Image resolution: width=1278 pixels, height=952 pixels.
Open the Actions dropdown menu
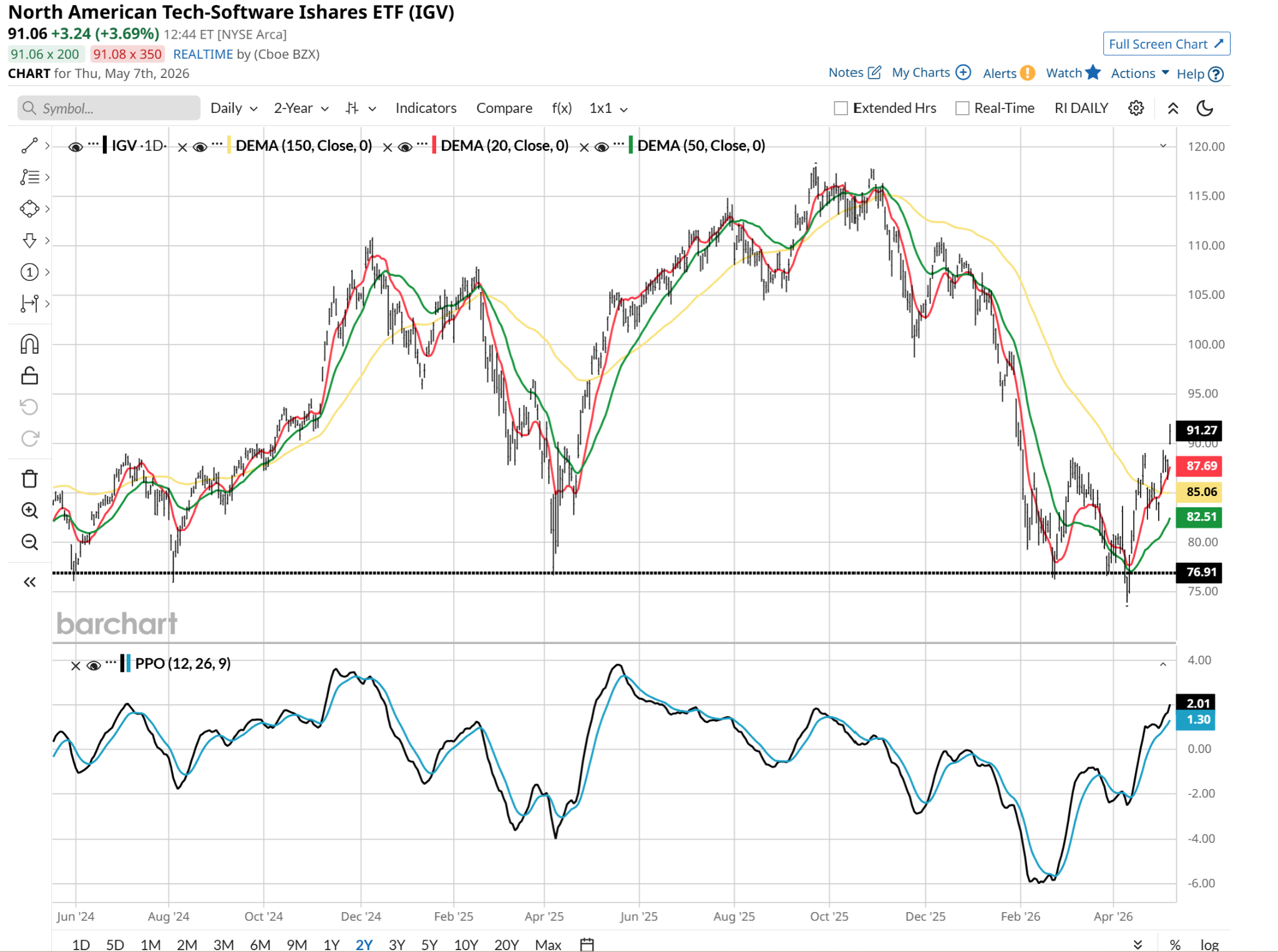1139,74
